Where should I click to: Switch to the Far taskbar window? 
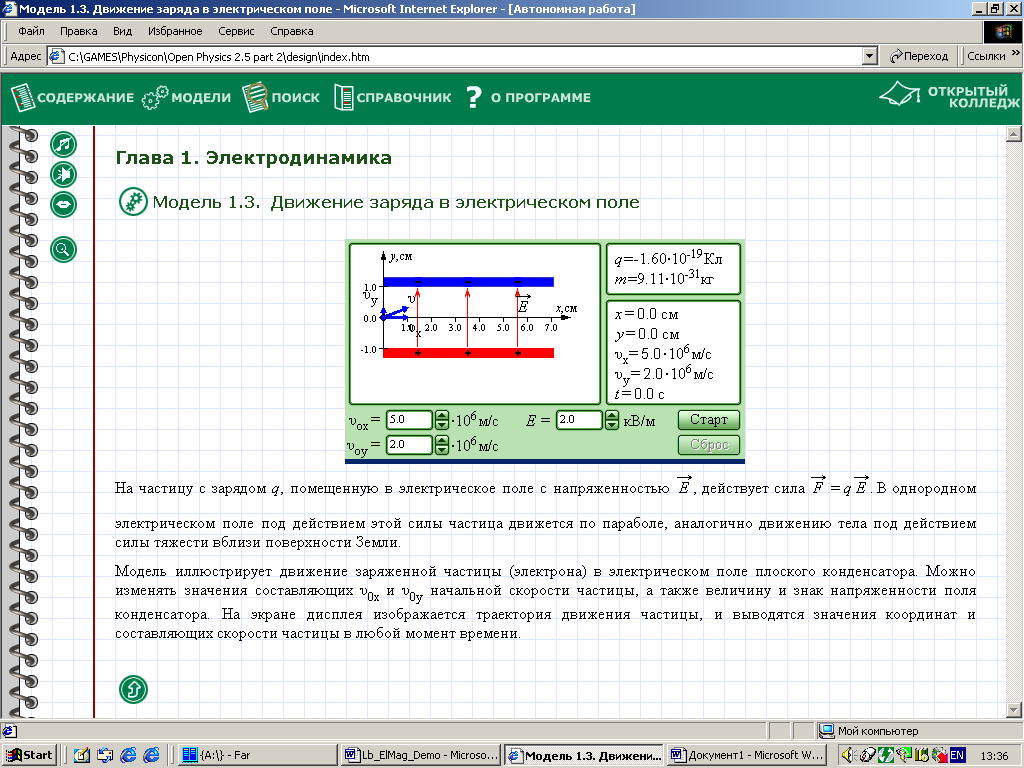click(256, 755)
